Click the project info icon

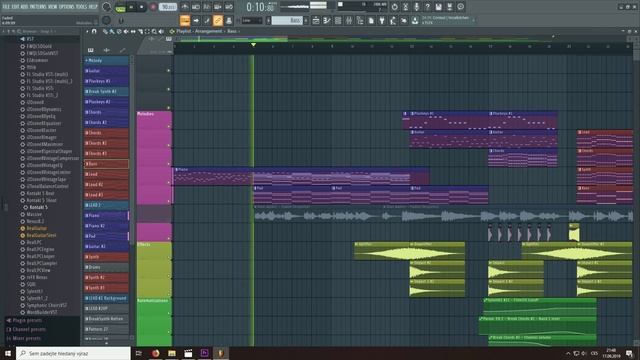pos(460,7)
